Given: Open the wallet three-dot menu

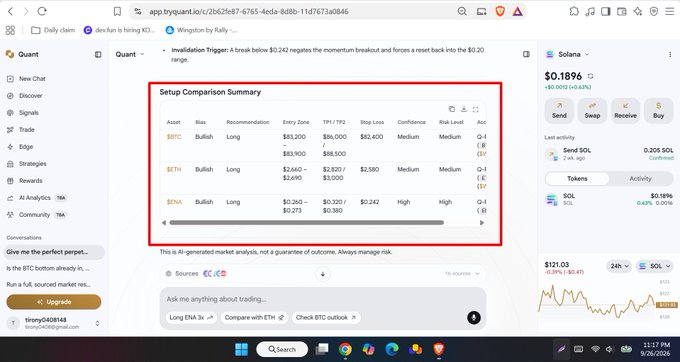Looking at the screenshot, I should pyautogui.click(x=670, y=55).
